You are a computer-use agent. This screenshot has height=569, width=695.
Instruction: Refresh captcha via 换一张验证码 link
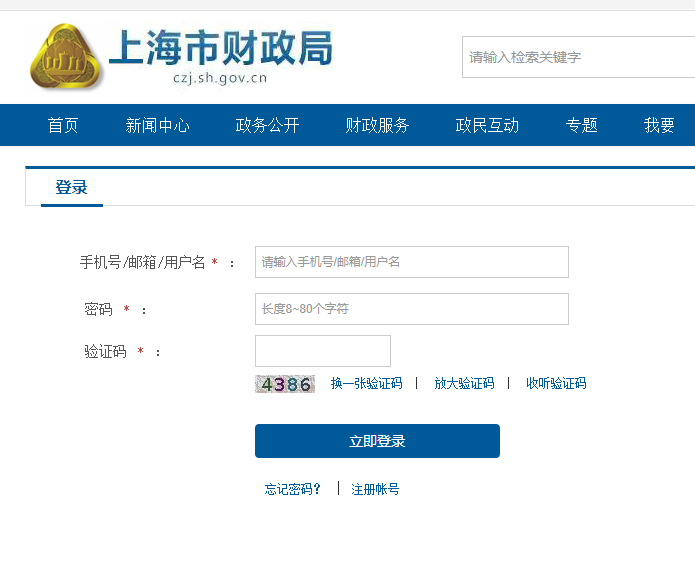(366, 383)
